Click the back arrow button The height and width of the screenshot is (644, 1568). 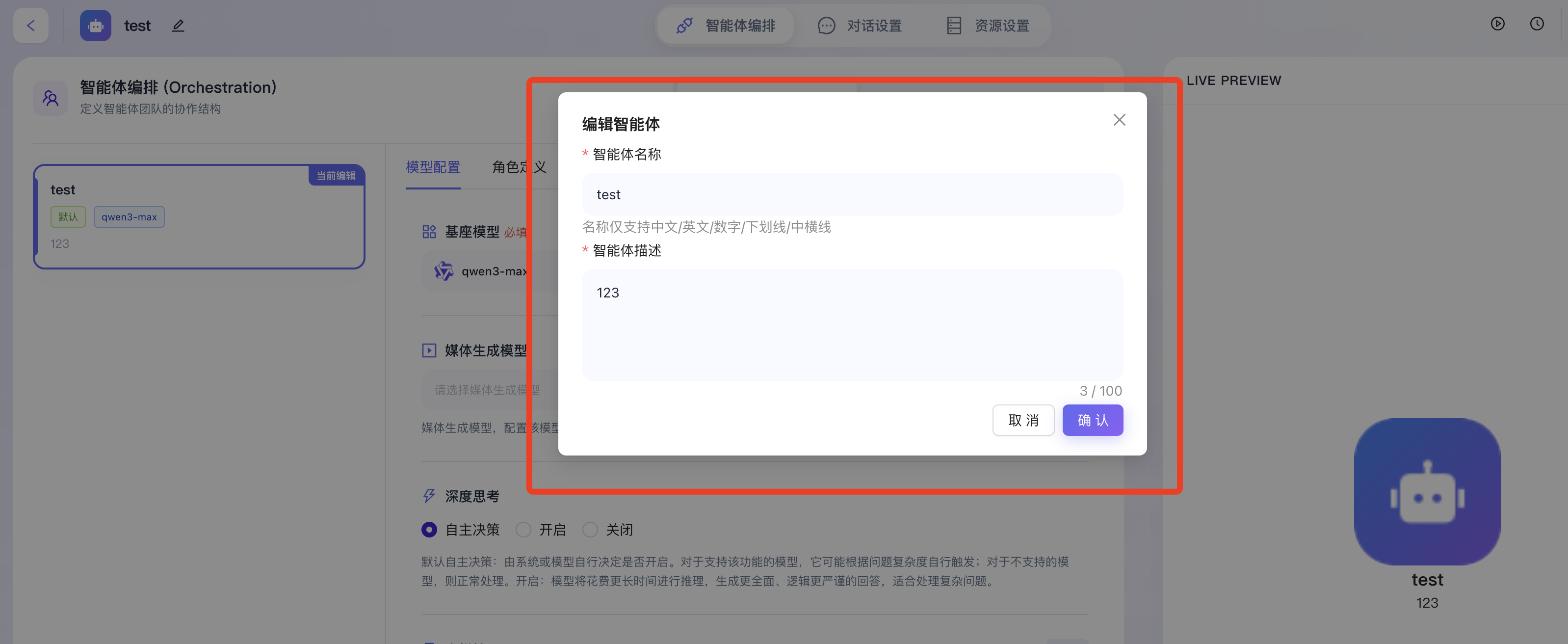point(30,26)
